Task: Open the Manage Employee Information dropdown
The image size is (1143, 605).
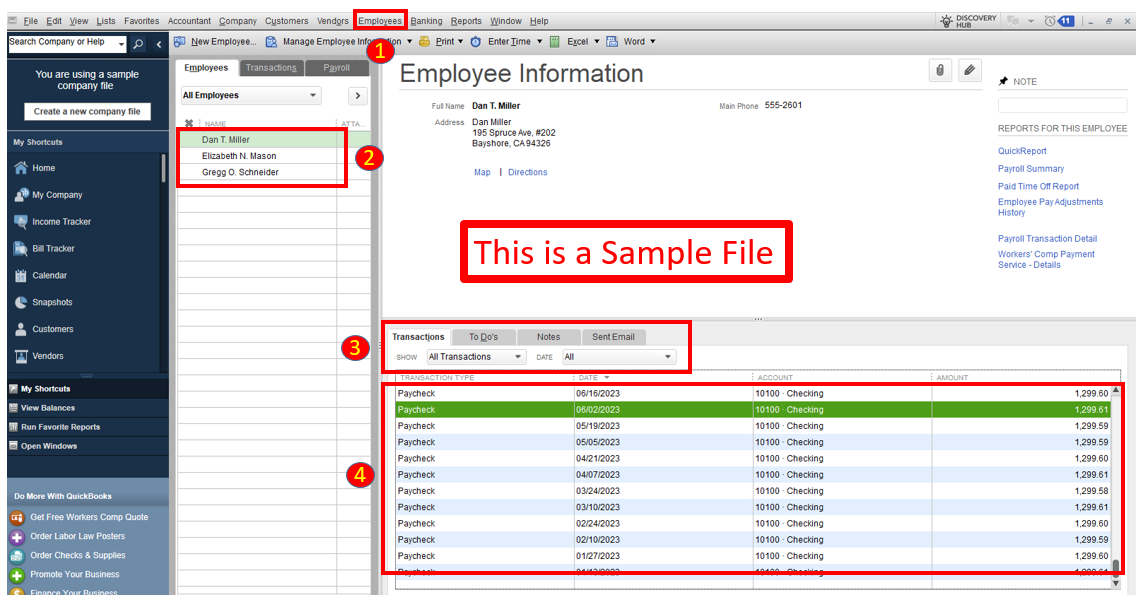Action: [409, 42]
